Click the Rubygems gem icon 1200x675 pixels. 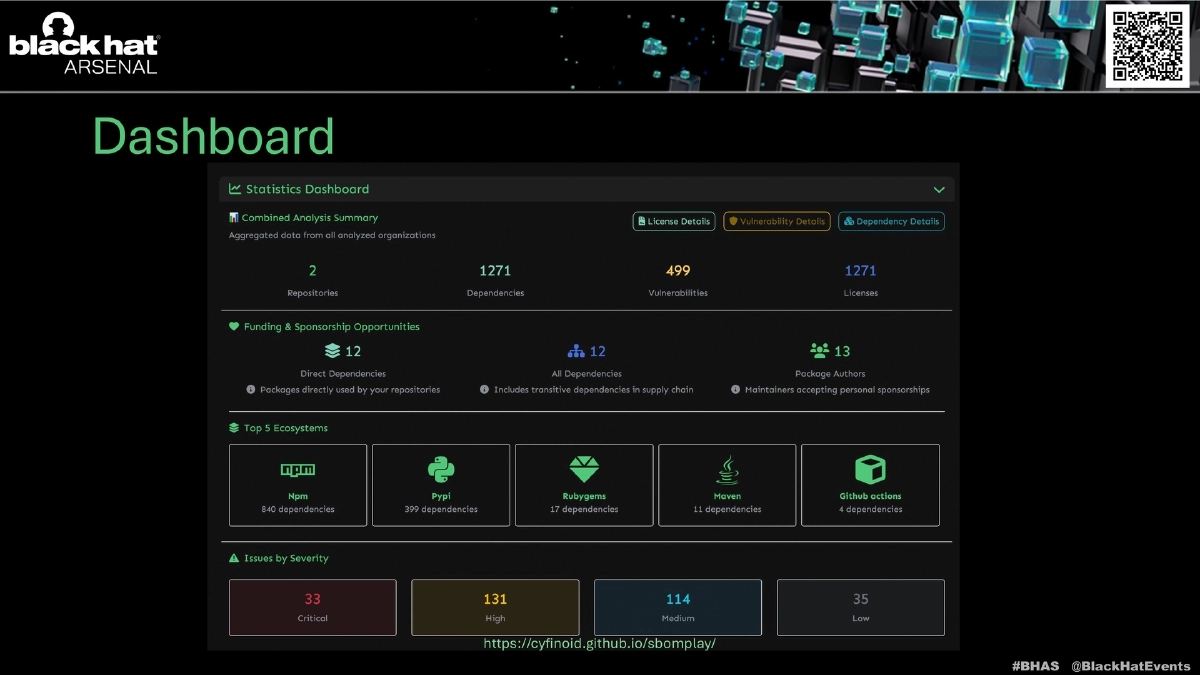(584, 469)
